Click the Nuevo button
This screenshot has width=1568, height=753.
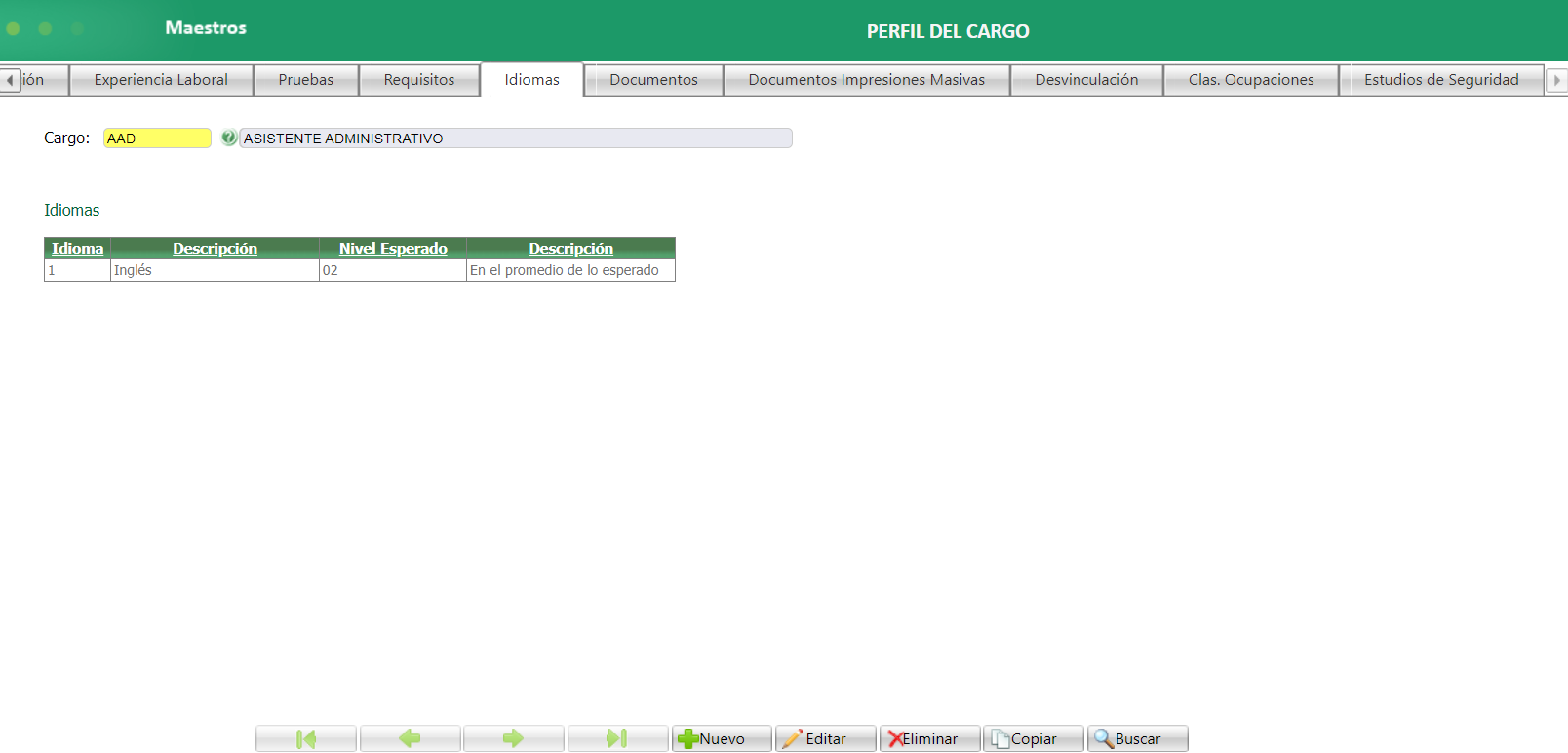pyautogui.click(x=722, y=738)
